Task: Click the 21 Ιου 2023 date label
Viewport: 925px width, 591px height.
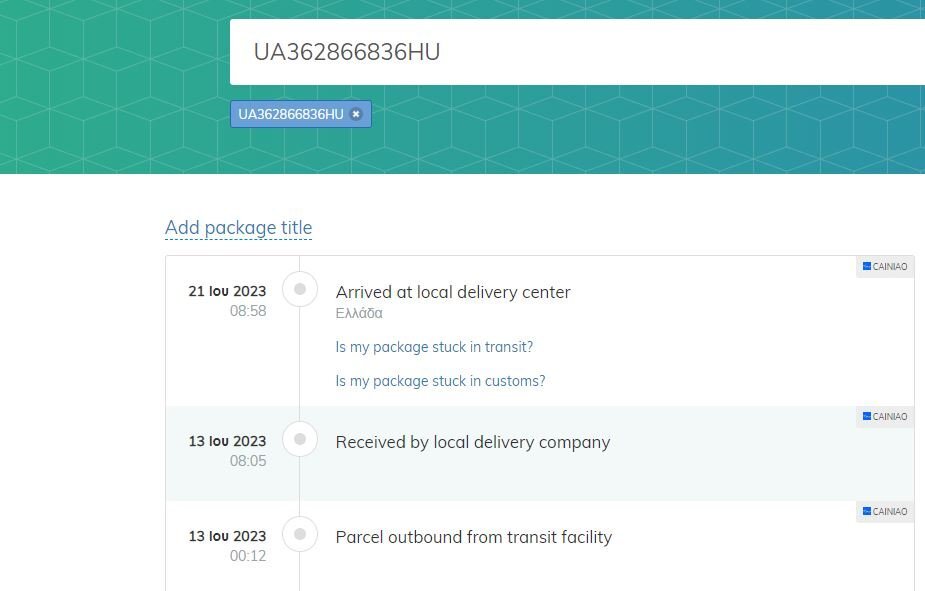Action: (x=227, y=291)
